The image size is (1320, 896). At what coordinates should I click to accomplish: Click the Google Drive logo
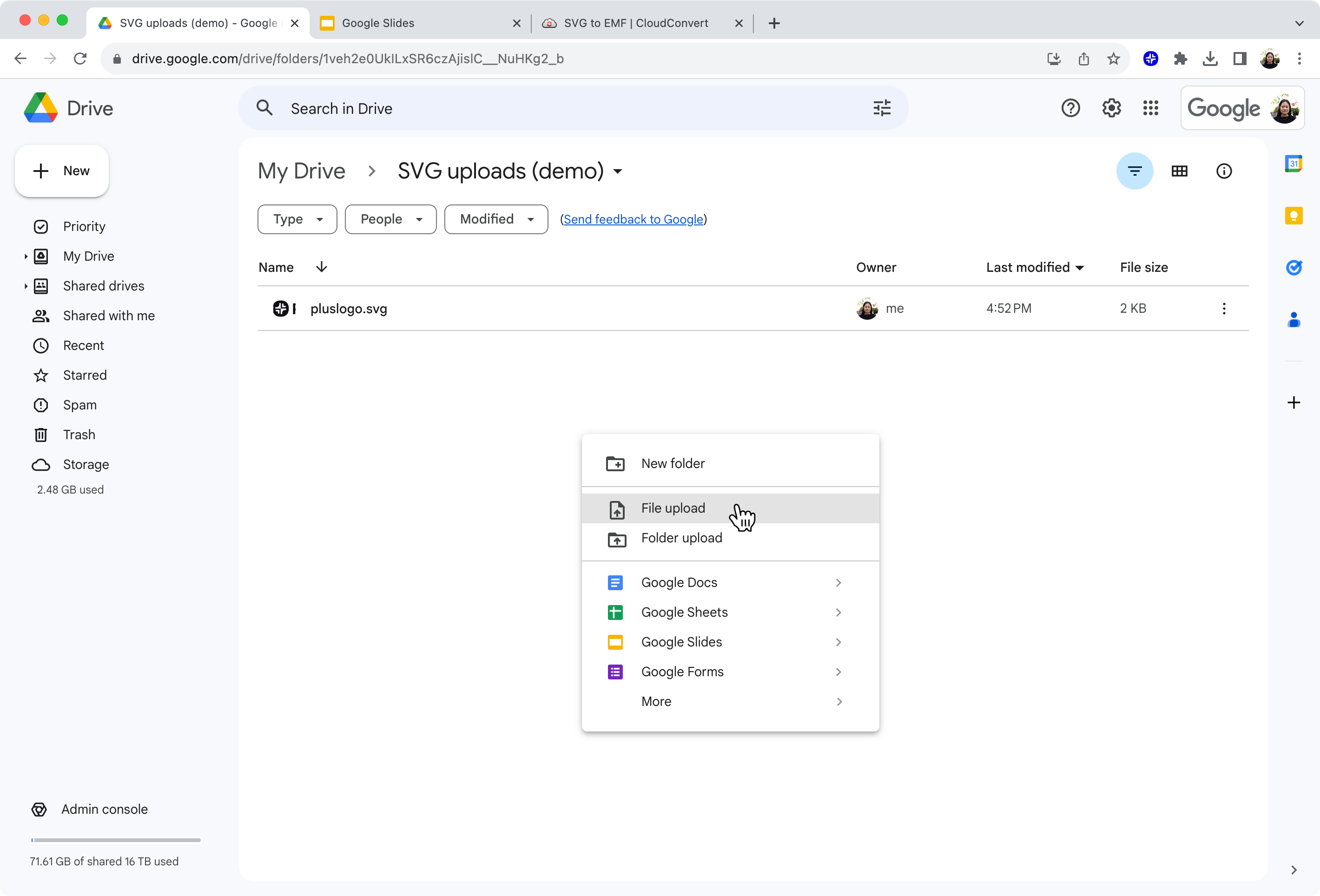[40, 108]
